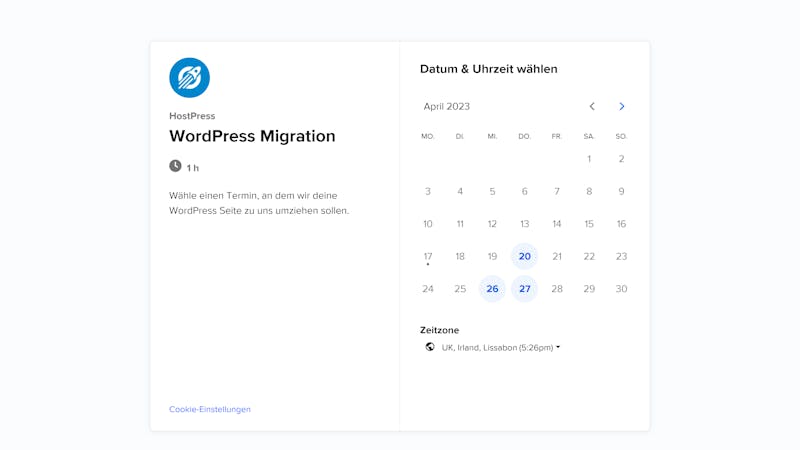Click date 28 in the calendar
Viewport: 800px width, 450px height.
tap(557, 289)
